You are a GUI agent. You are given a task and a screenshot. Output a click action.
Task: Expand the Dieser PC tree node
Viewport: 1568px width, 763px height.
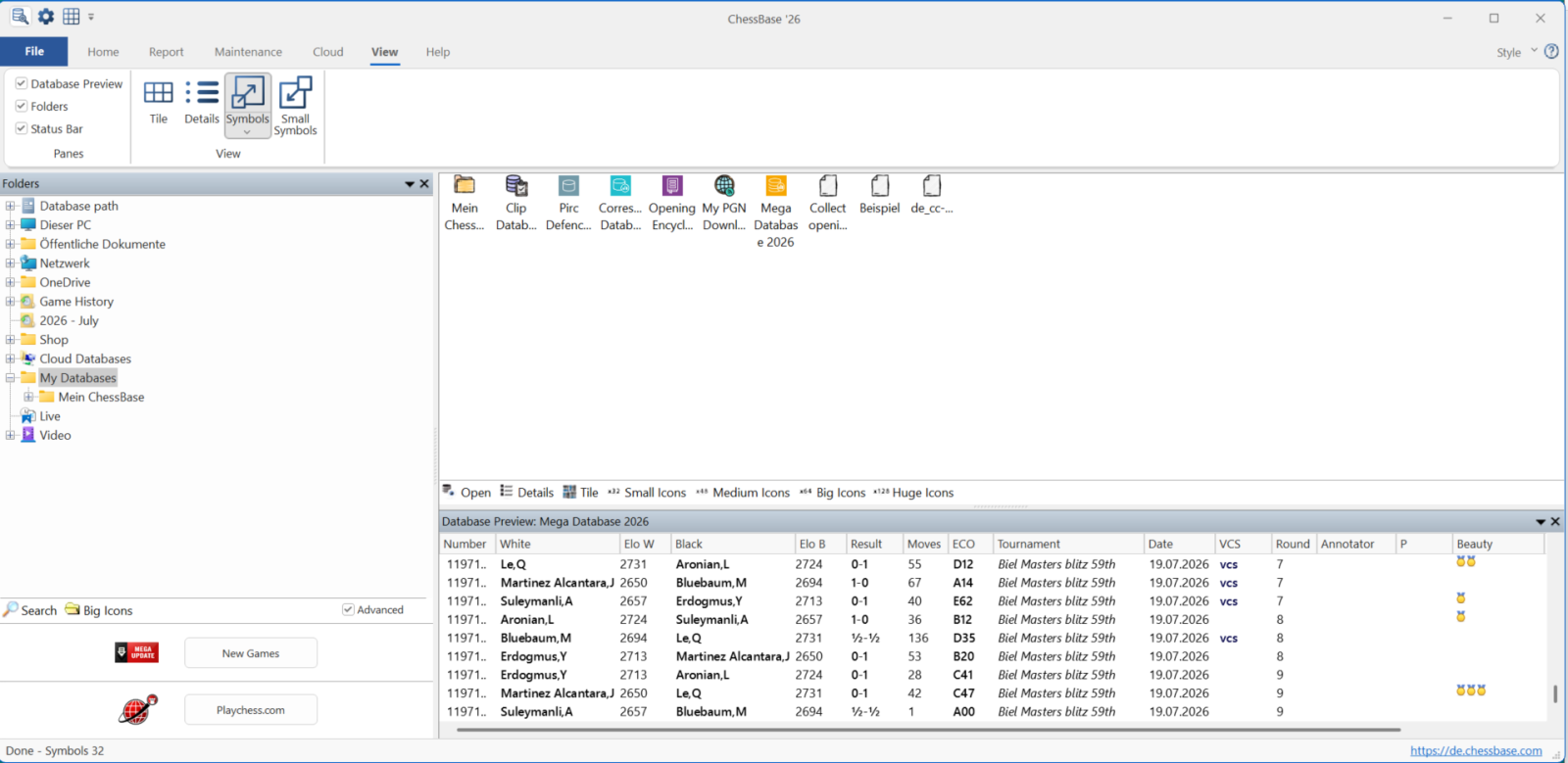11,224
